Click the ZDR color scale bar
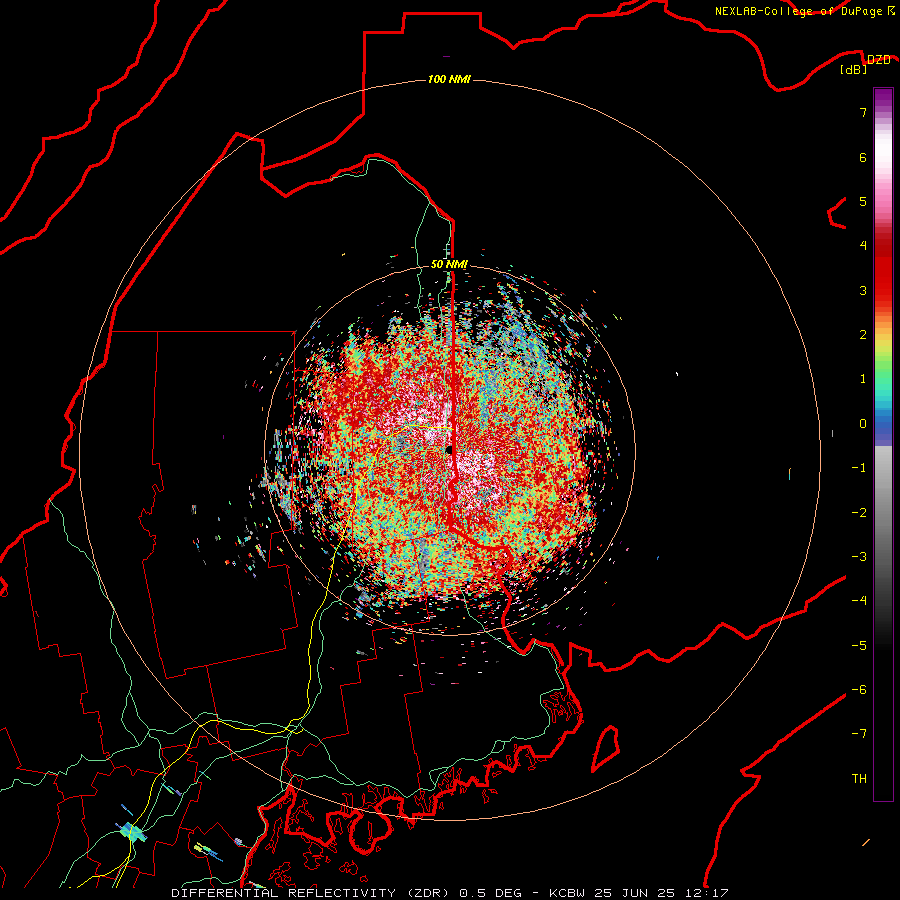Image resolution: width=900 pixels, height=900 pixels. tap(883, 444)
